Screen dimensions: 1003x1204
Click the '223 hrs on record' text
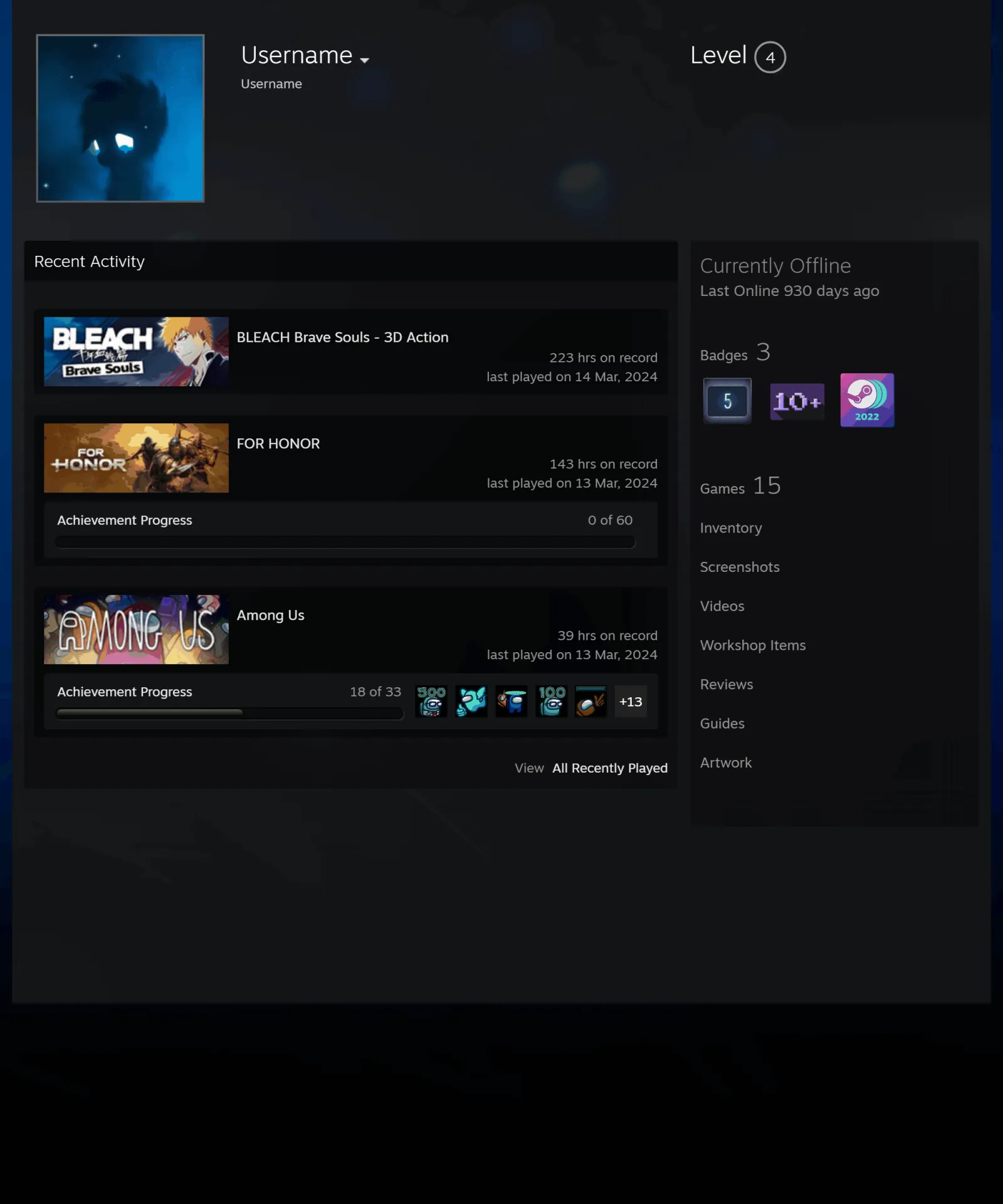click(604, 357)
